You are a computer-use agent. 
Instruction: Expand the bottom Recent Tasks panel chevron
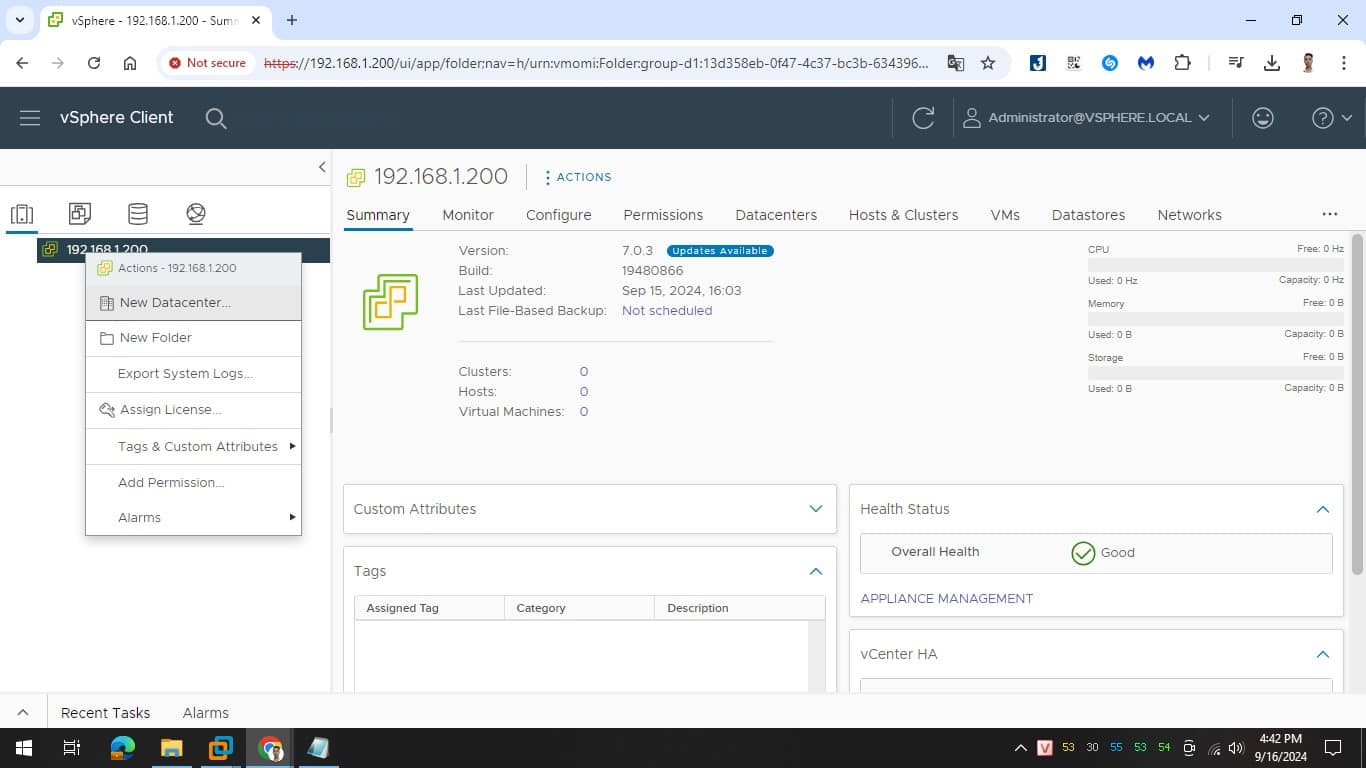pyautogui.click(x=23, y=713)
